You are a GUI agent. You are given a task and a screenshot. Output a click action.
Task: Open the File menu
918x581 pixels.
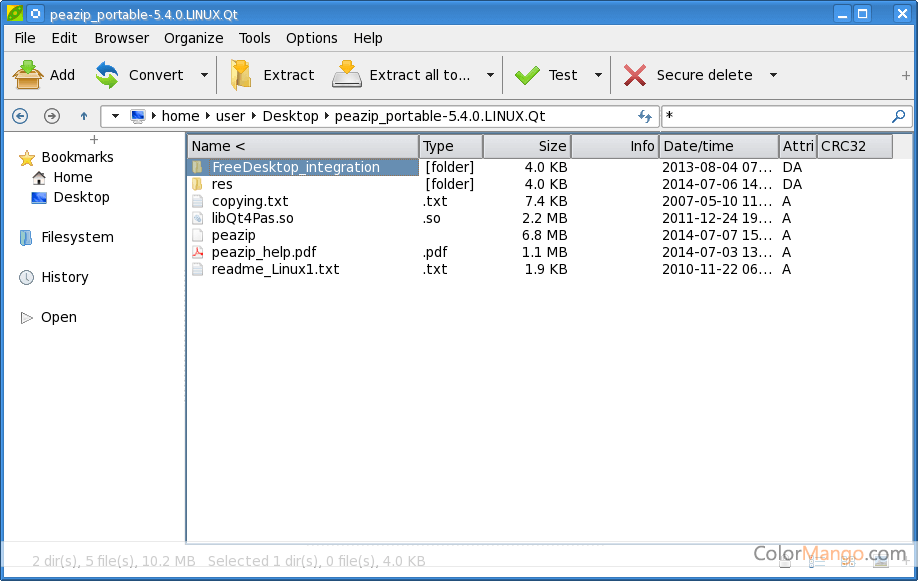click(25, 38)
